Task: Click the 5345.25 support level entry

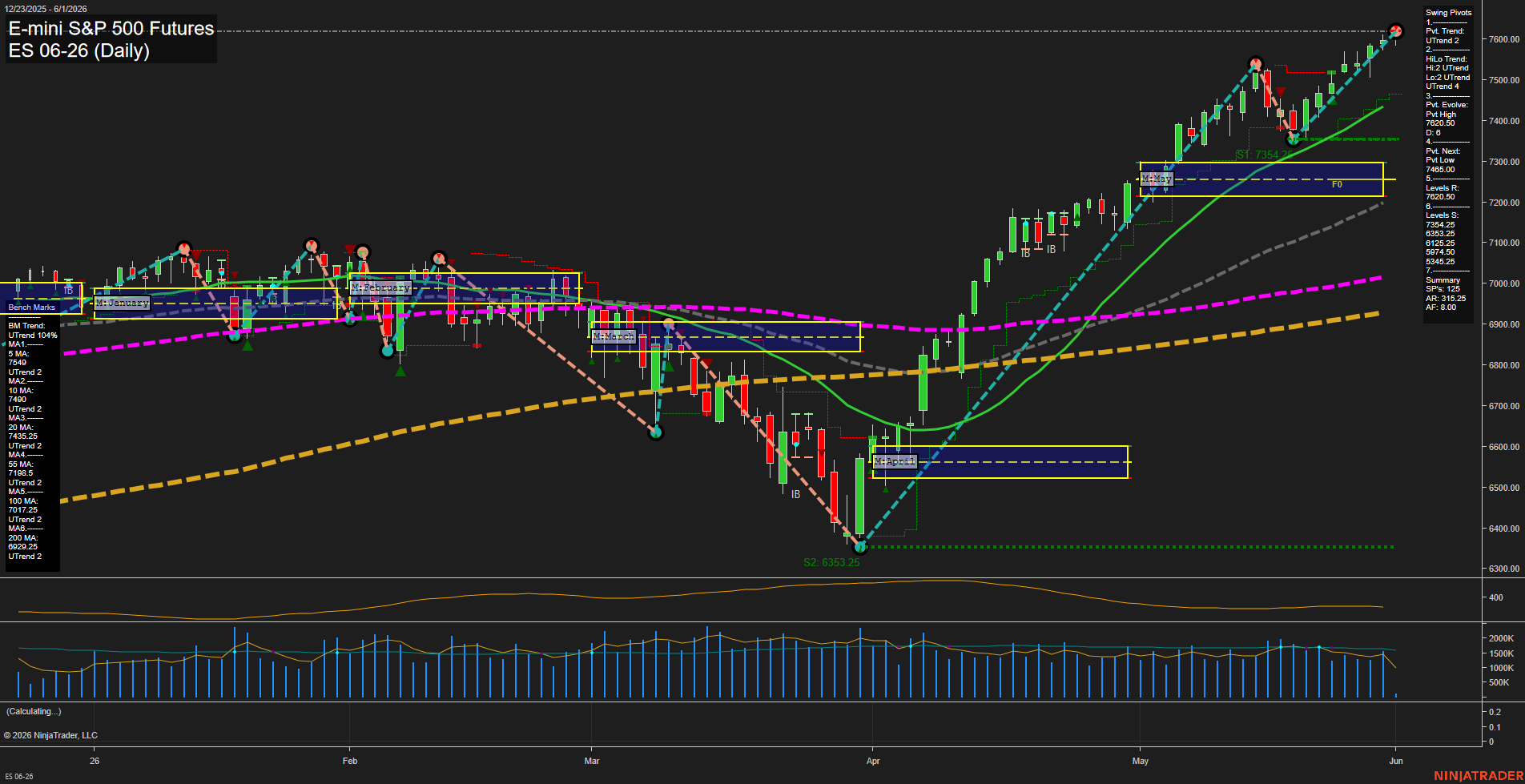Action: [x=1440, y=262]
